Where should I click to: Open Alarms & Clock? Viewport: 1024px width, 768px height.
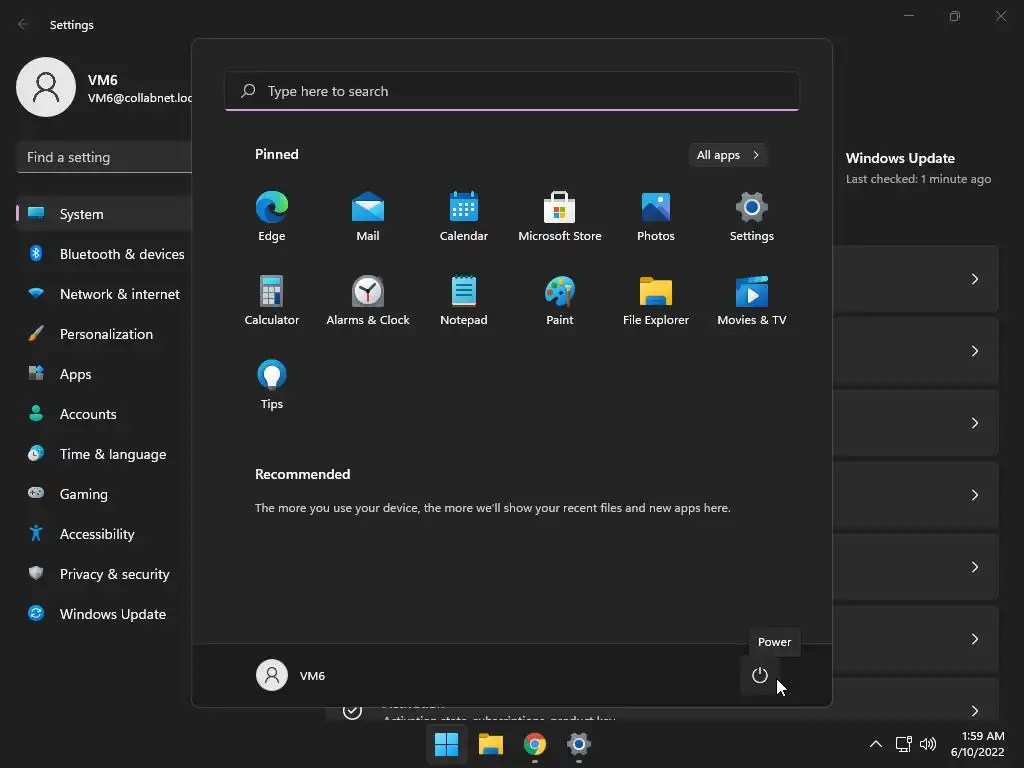point(368,300)
